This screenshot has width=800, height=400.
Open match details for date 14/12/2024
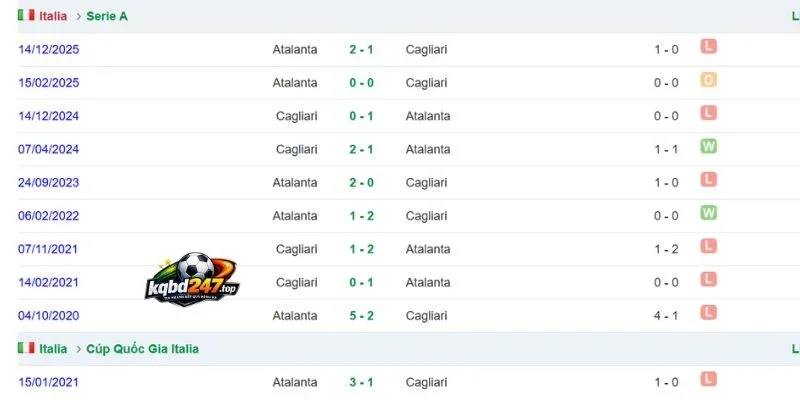click(48, 116)
